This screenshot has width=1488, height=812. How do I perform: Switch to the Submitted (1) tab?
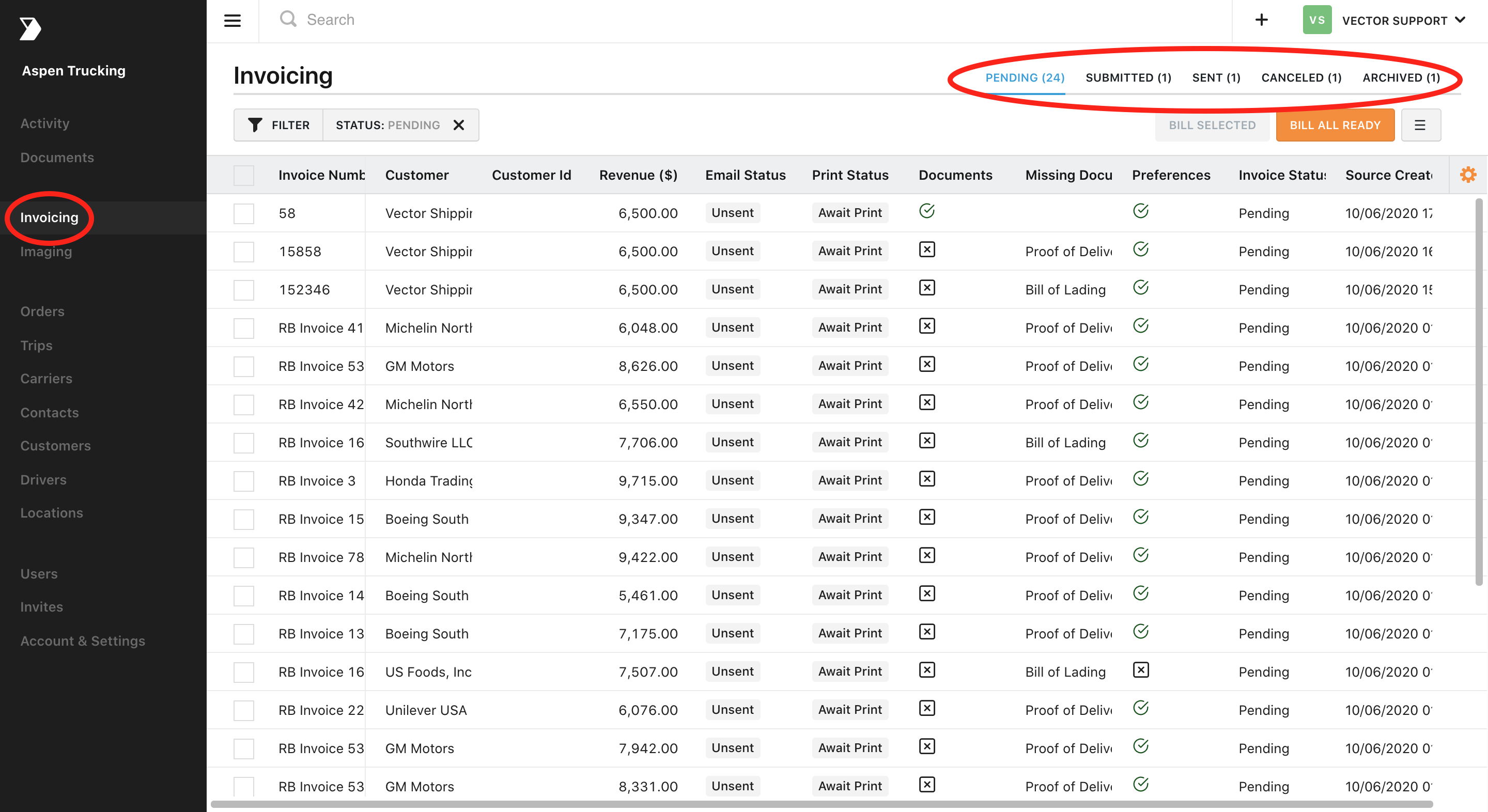point(1128,77)
